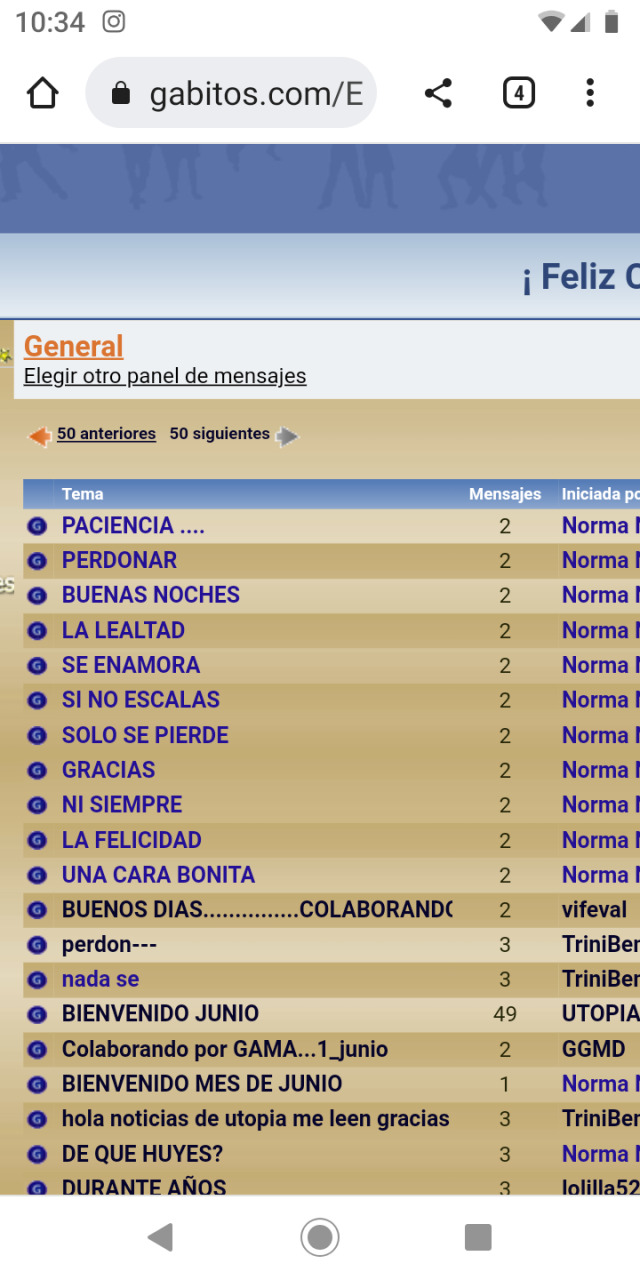This screenshot has width=640, height=1280.
Task: Tap the orange previous-page arrow icon
Action: tap(39, 436)
